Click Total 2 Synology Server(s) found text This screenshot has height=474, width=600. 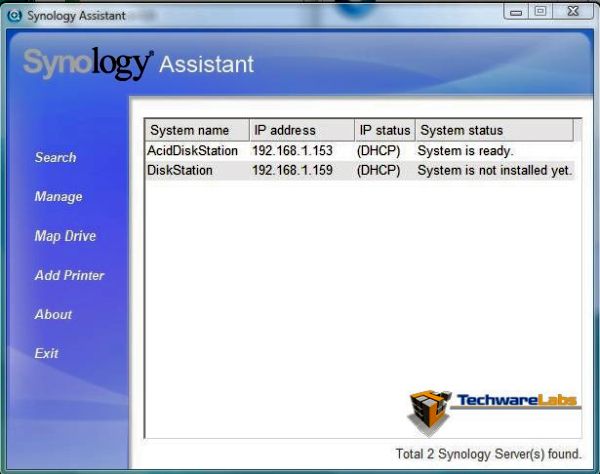pos(488,454)
